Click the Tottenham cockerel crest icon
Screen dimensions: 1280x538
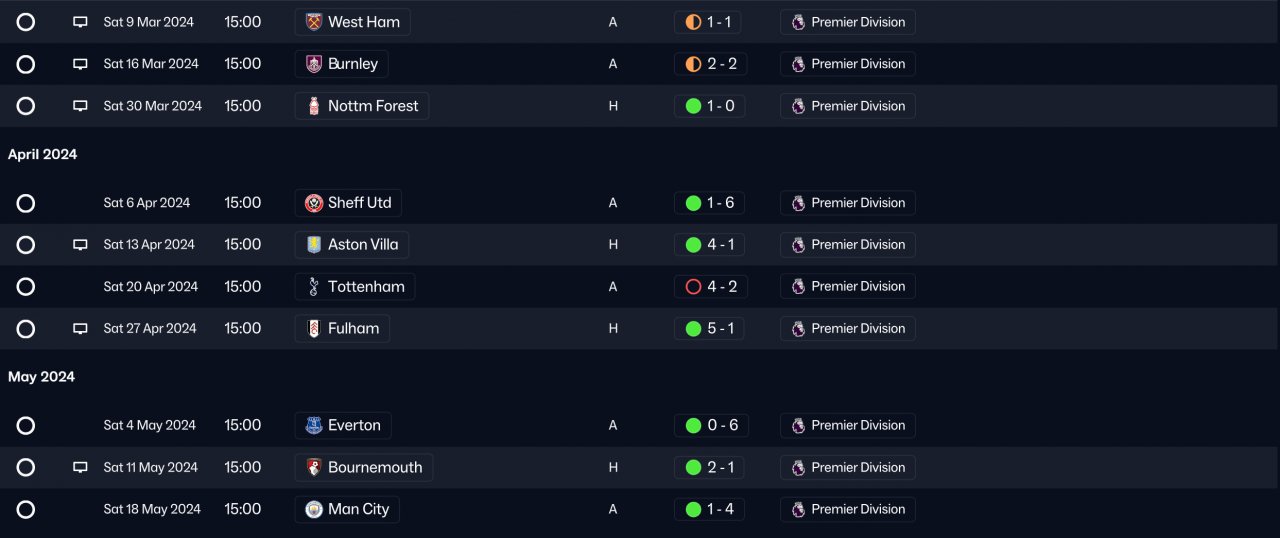(314, 287)
